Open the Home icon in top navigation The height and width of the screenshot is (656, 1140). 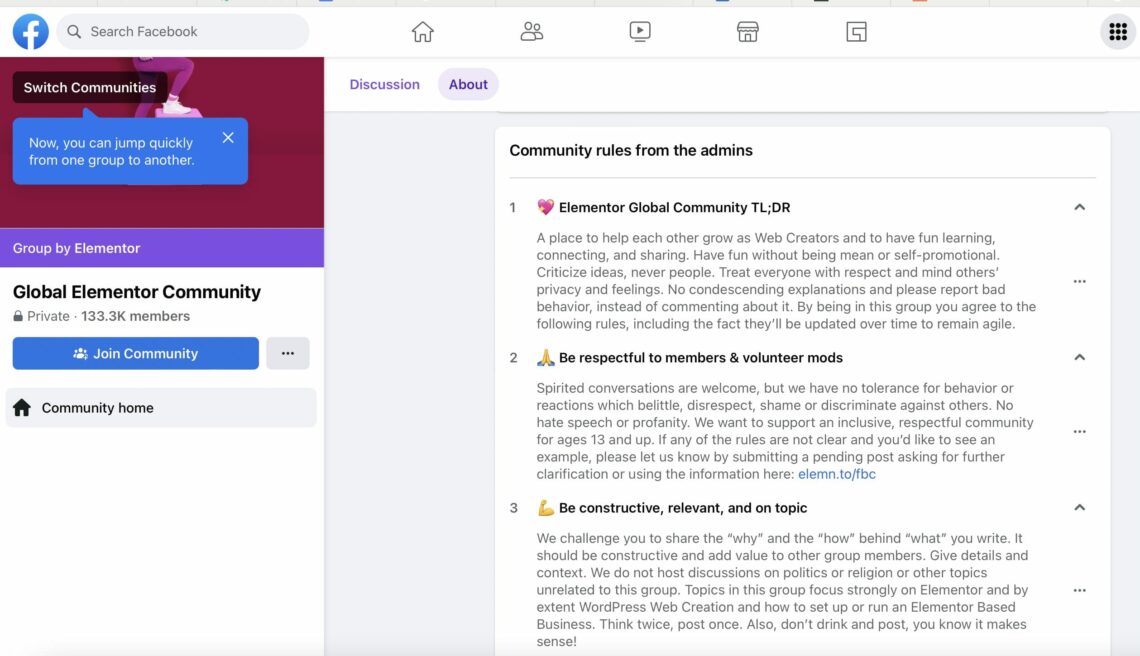click(x=422, y=31)
